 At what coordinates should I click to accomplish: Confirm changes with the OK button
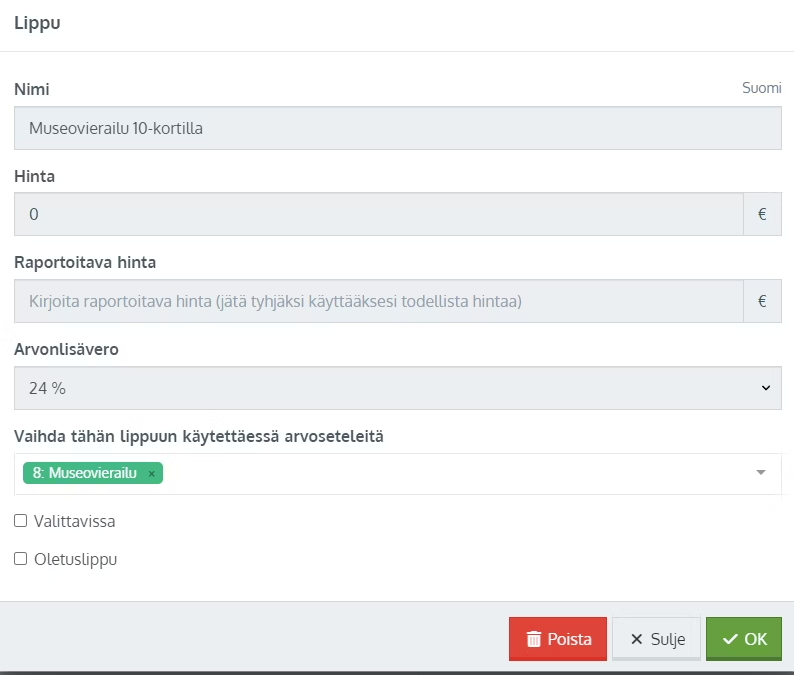click(x=744, y=639)
